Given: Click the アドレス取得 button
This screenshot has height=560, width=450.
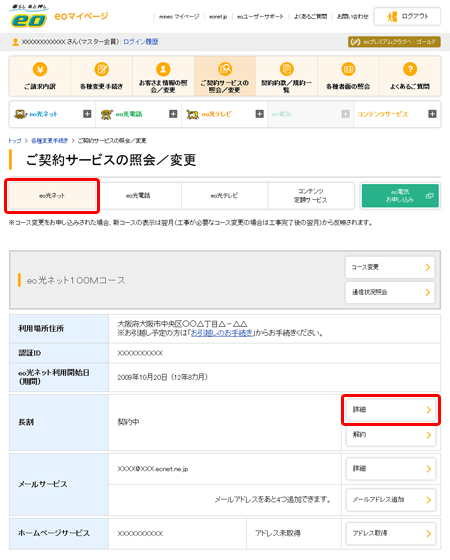Looking at the screenshot, I should pos(391,534).
